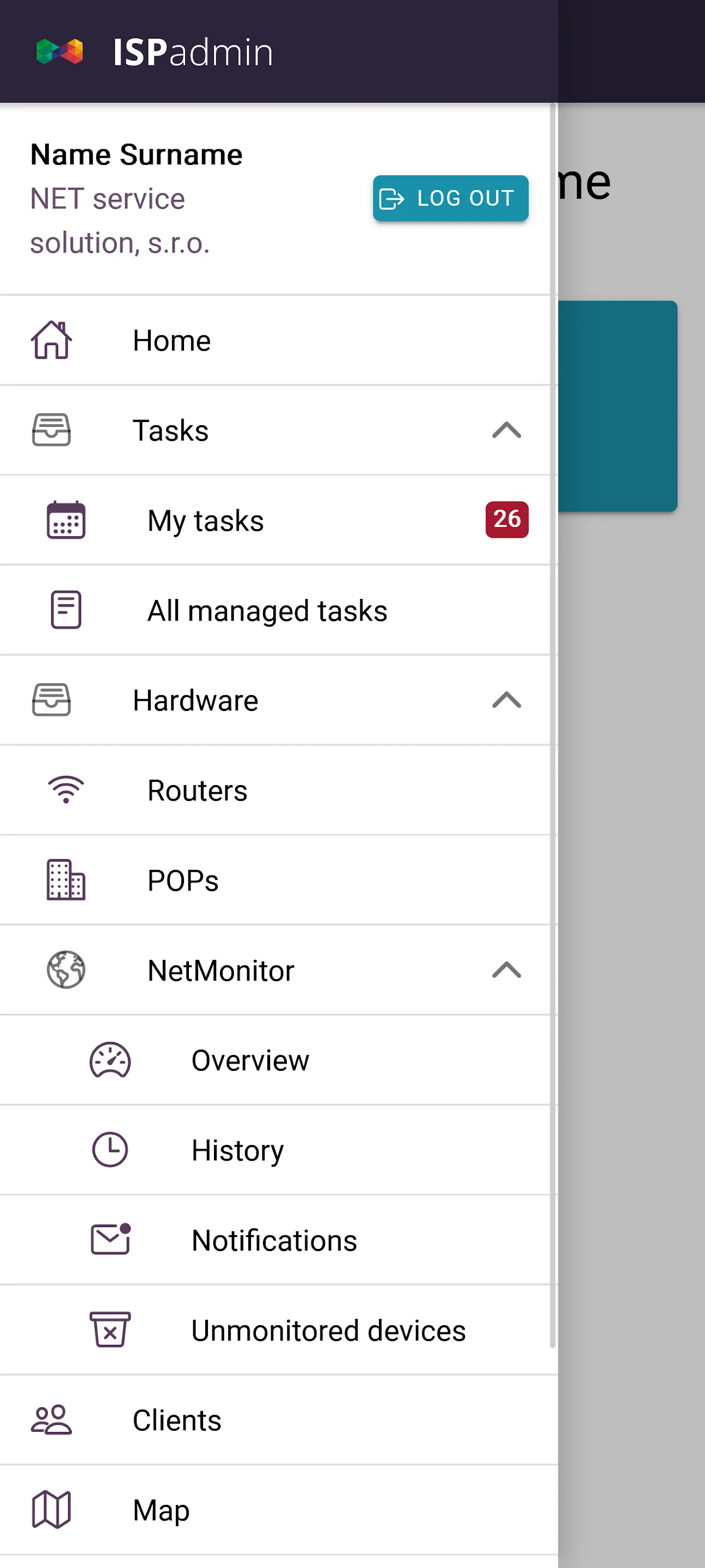Click the Log Out button text

[466, 198]
